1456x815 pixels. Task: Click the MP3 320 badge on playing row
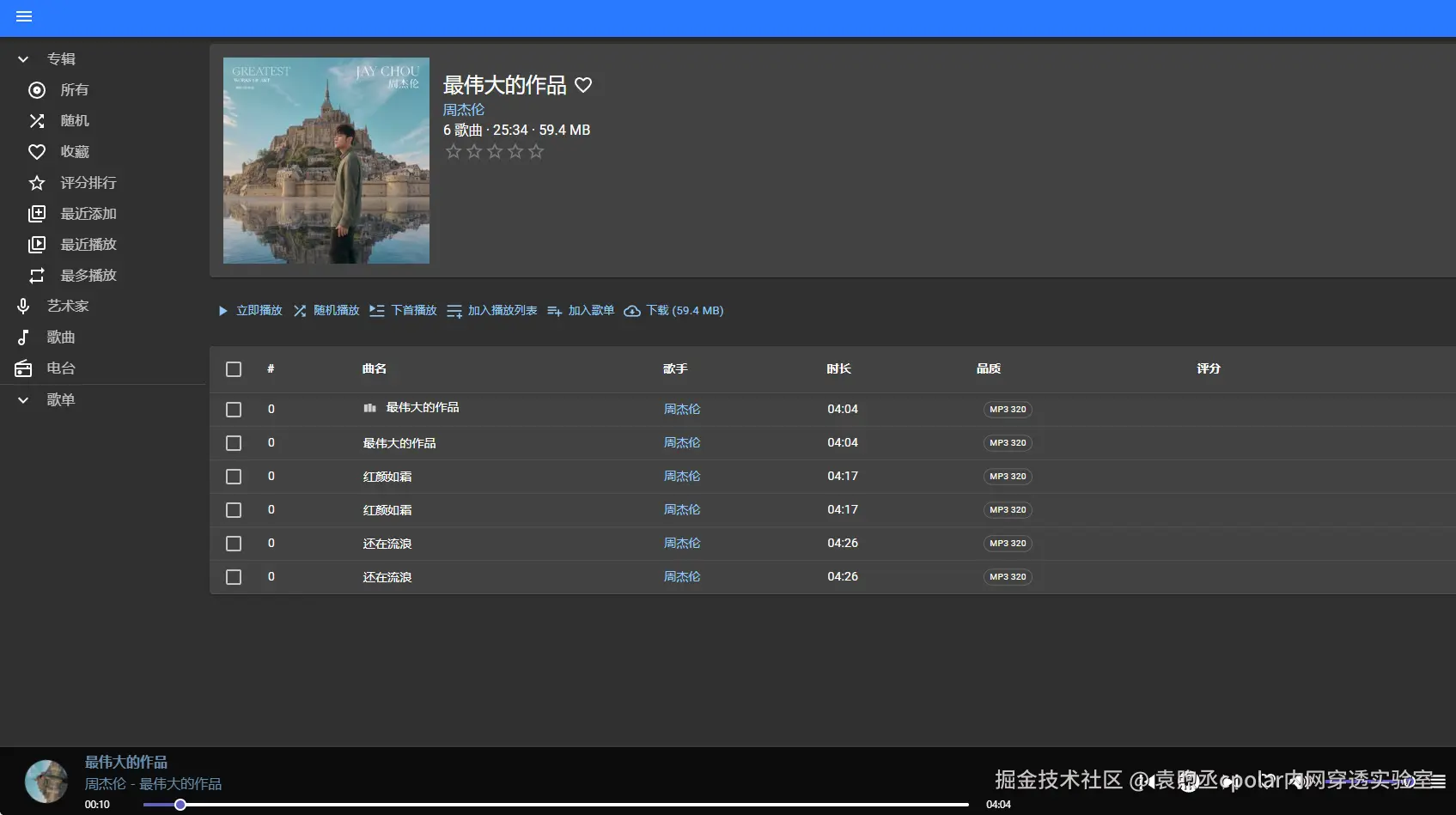pos(1008,410)
